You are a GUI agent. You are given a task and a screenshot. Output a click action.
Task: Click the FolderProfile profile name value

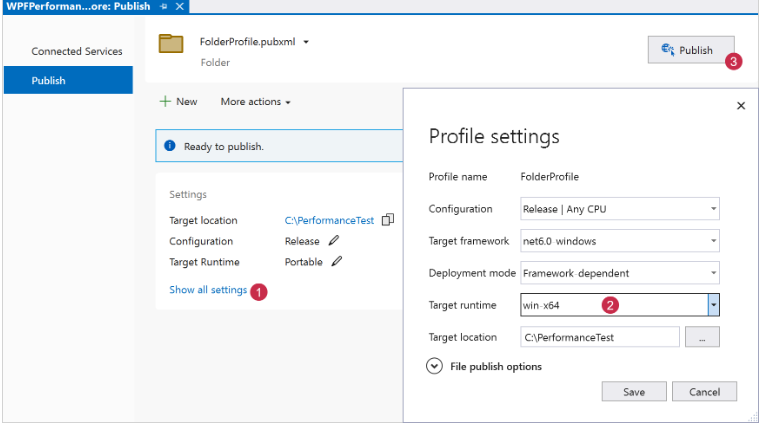549,177
